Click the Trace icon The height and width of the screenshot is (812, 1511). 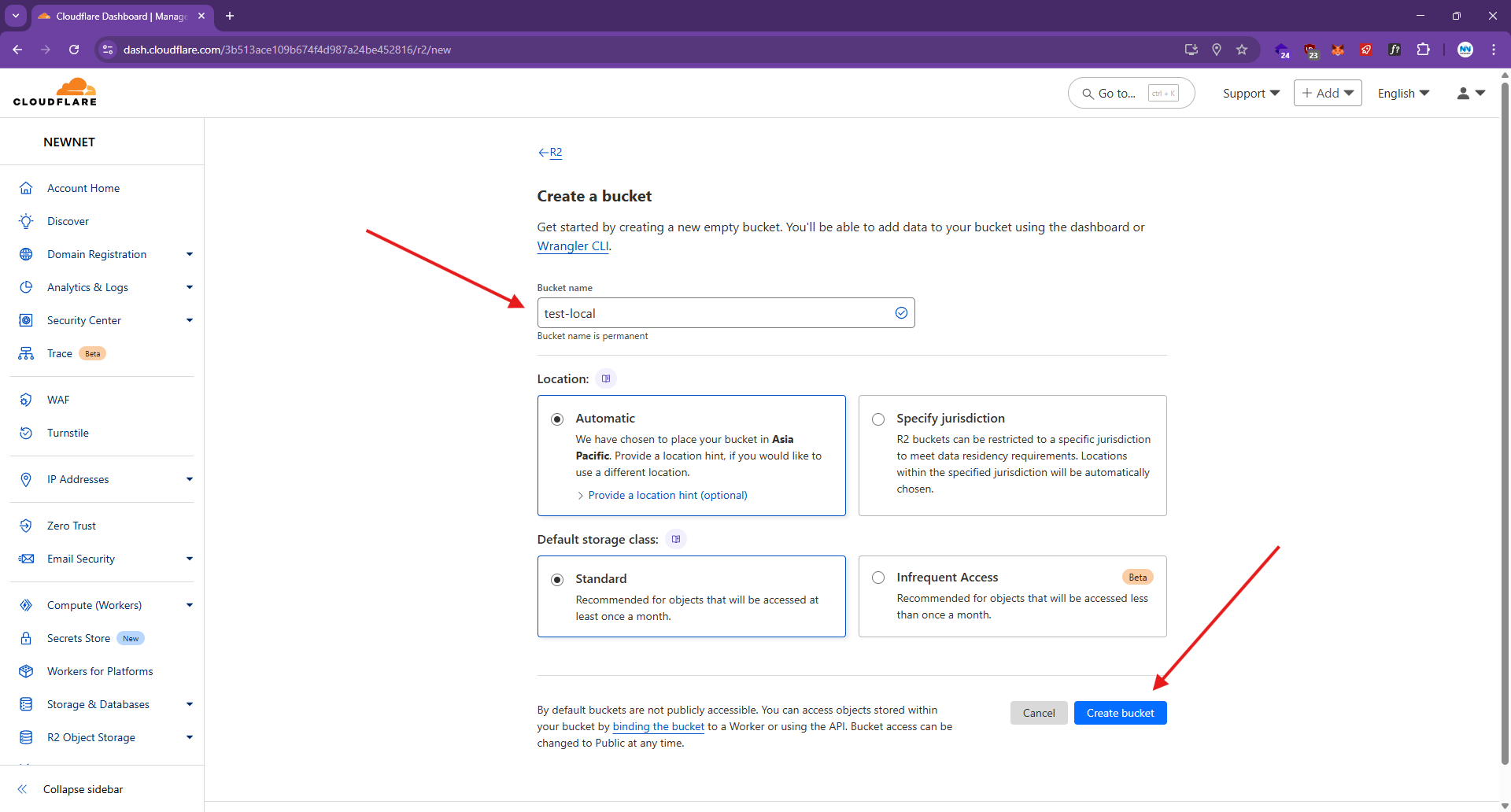click(x=26, y=353)
